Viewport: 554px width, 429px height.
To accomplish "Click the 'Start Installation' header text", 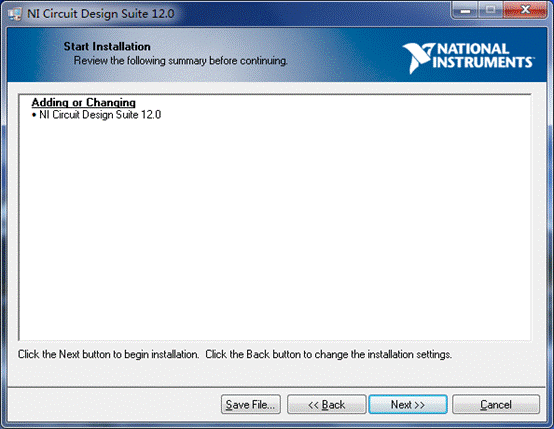I will pos(107,46).
